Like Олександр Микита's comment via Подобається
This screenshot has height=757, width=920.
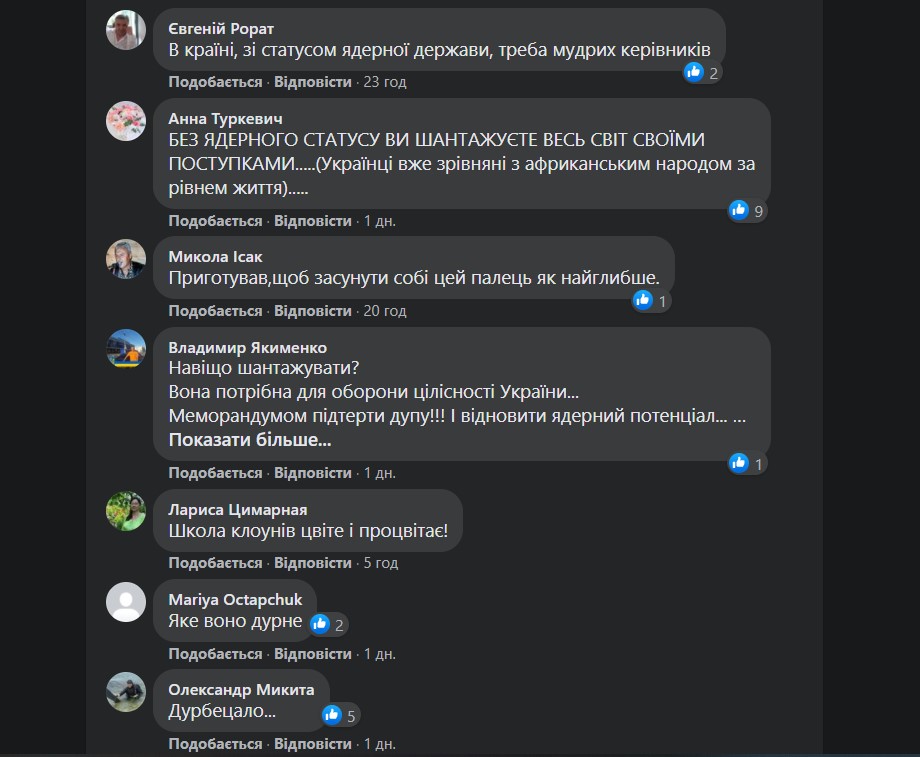[215, 744]
